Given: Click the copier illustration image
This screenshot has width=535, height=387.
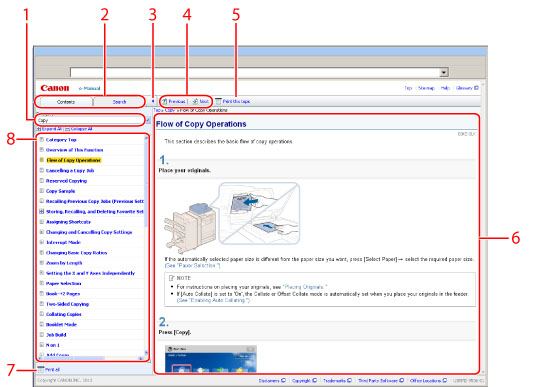Looking at the screenshot, I should click(x=232, y=218).
